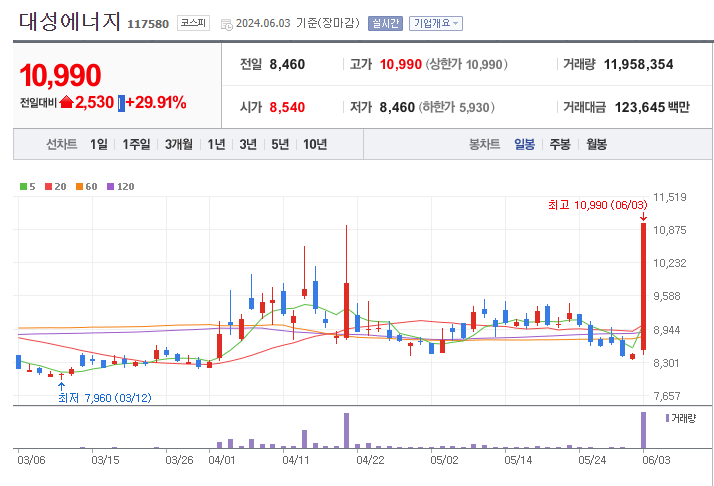Click the current price 10,990
The image size is (714, 486).
click(60, 75)
